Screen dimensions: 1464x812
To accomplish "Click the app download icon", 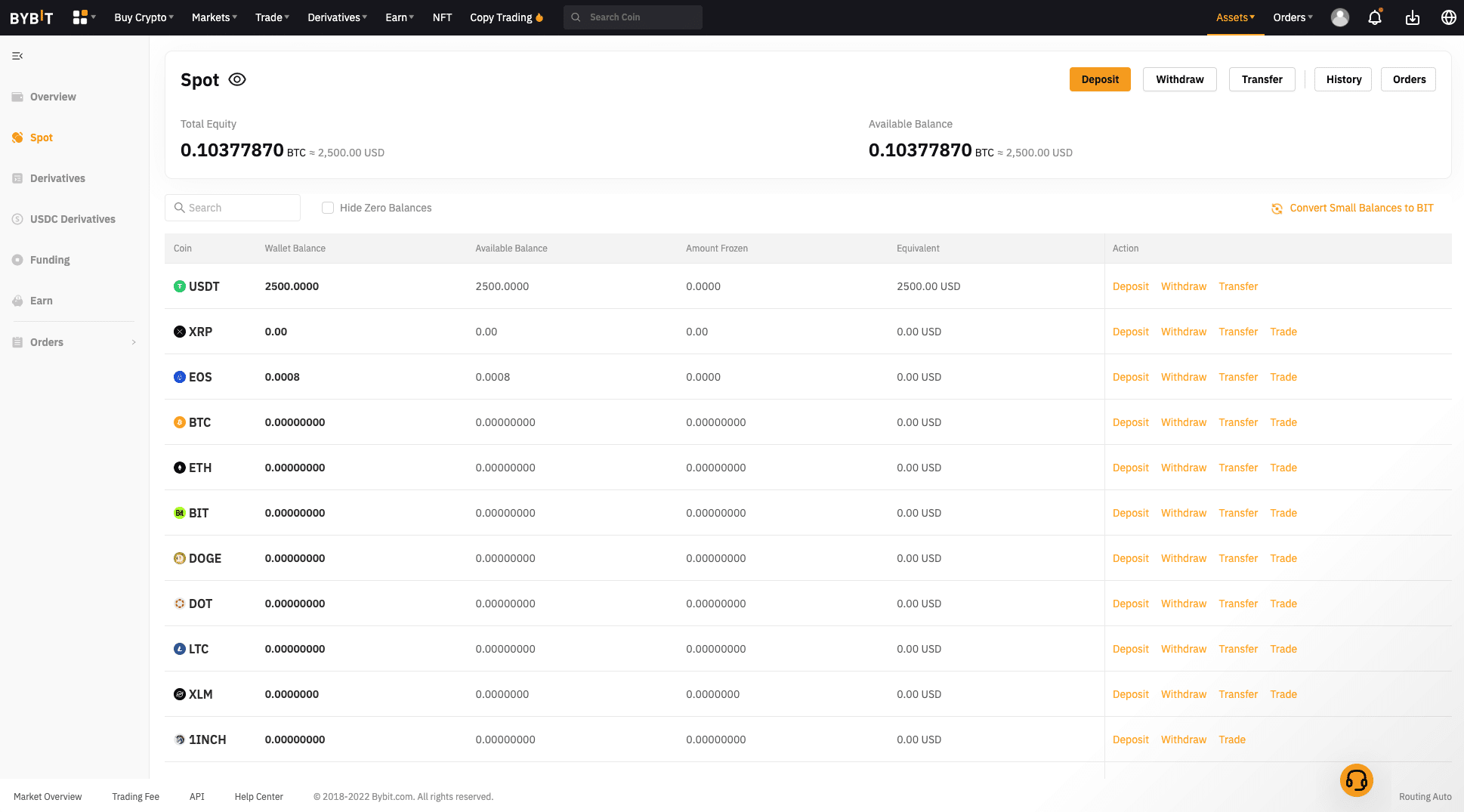I will (x=1413, y=17).
